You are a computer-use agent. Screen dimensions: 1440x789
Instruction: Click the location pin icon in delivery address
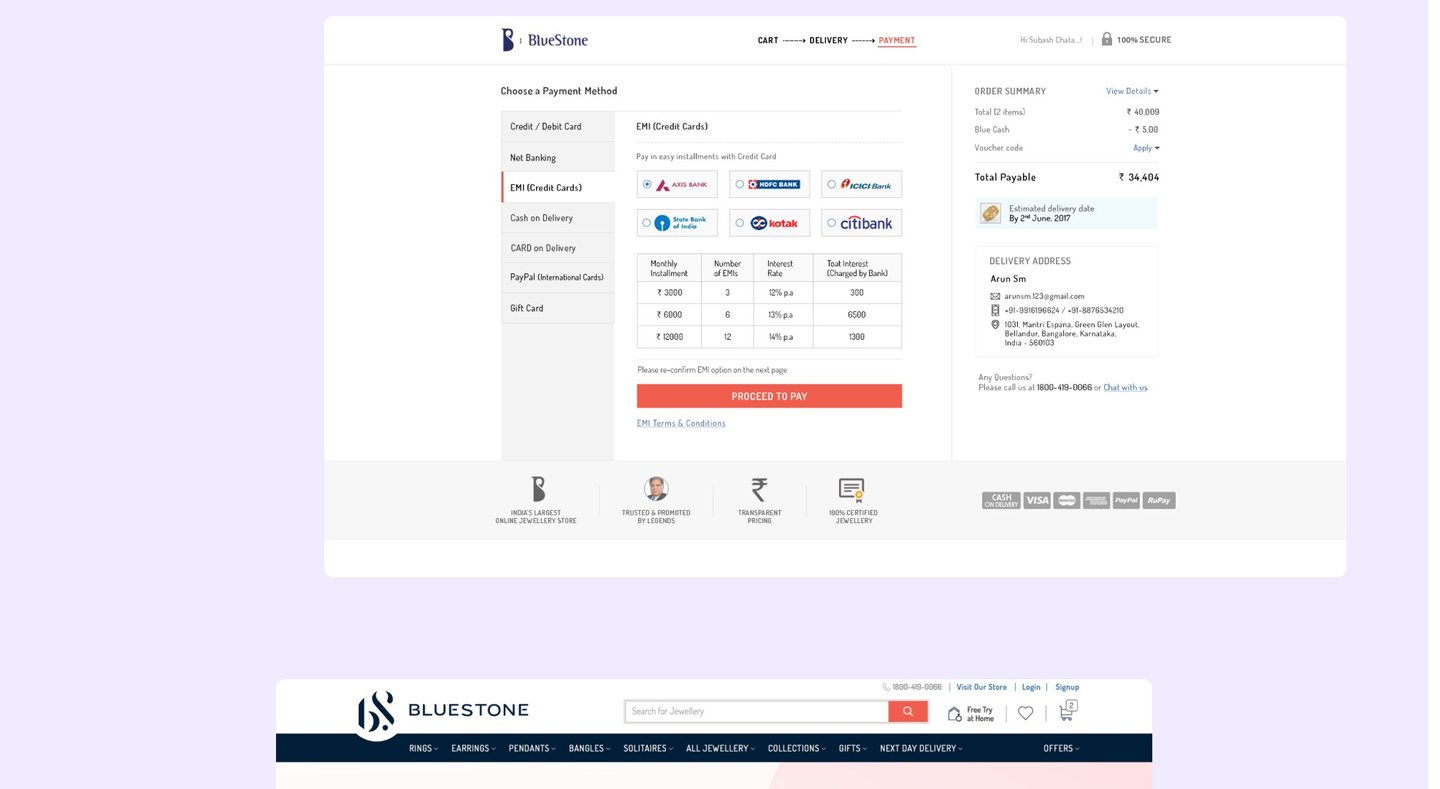[x=995, y=324]
